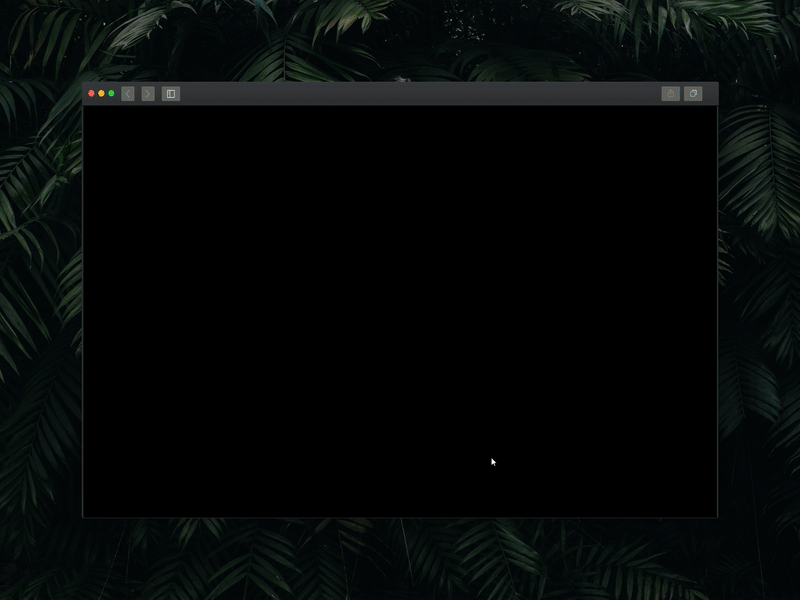The image size is (800, 600).
Task: Toggle the sidebar panel button
Action: click(171, 94)
